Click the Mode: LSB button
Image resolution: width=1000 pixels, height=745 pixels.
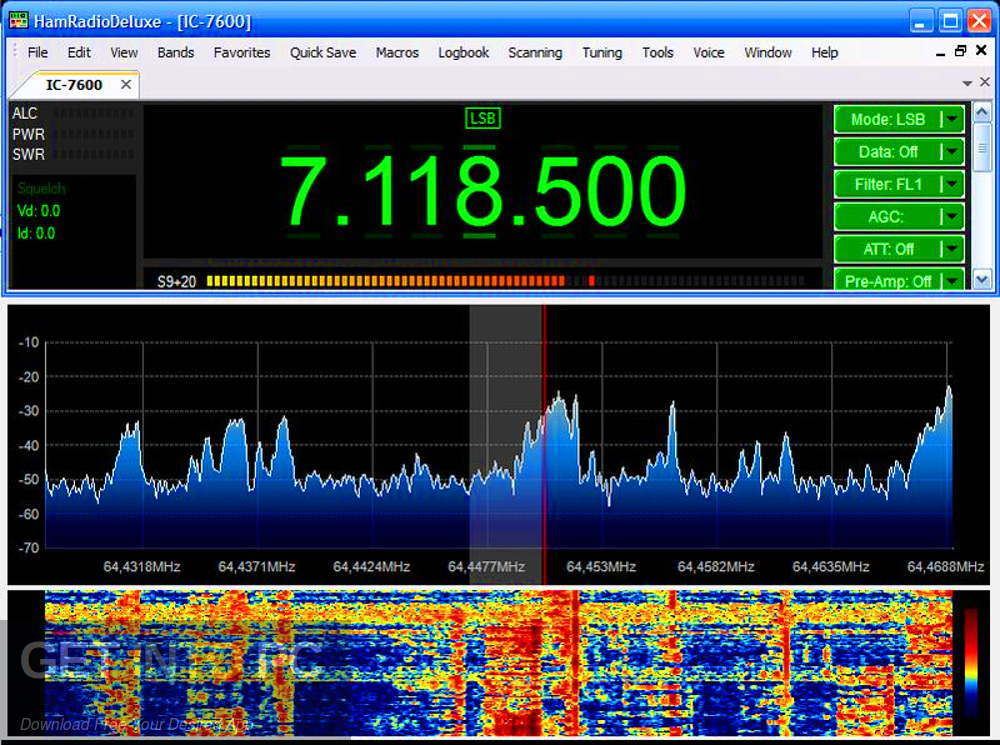888,119
